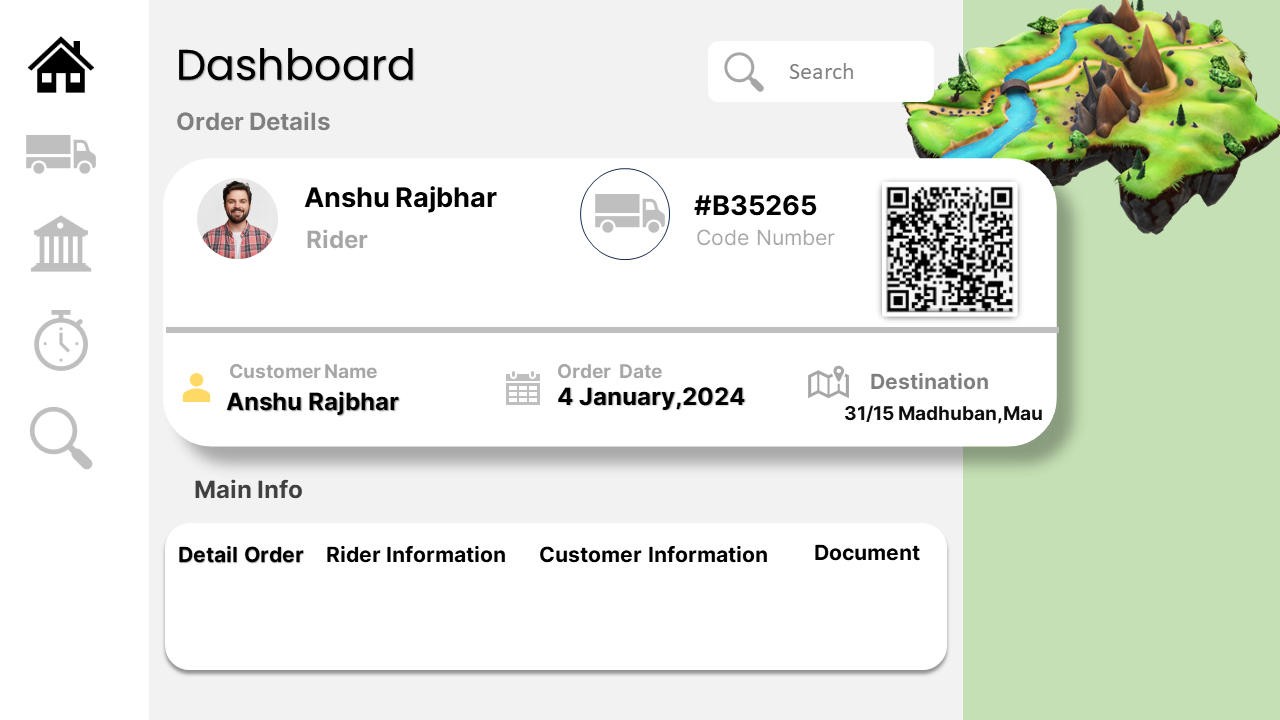Click the yellow customer person icon

point(196,388)
